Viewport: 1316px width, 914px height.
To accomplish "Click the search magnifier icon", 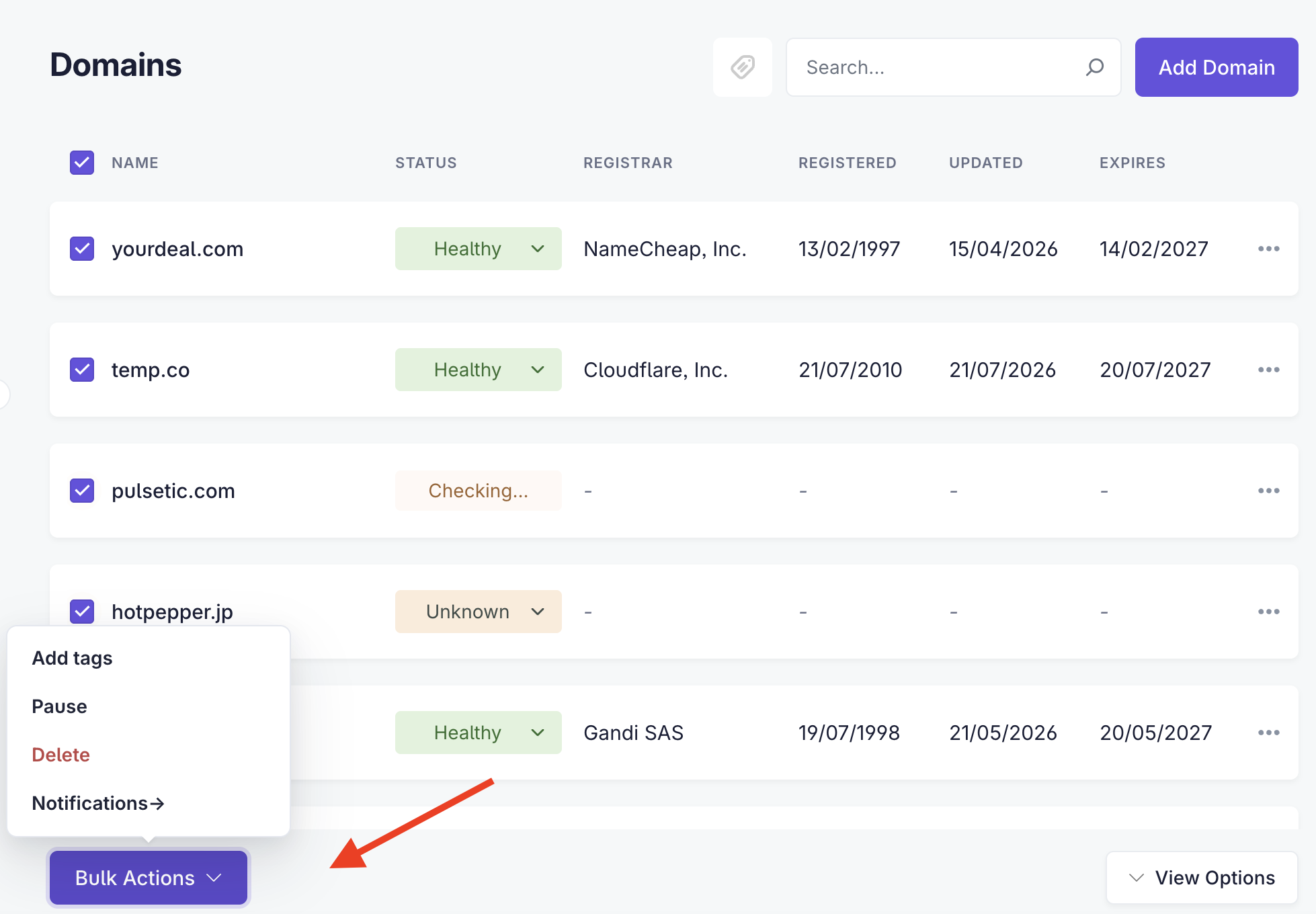I will 1095,67.
